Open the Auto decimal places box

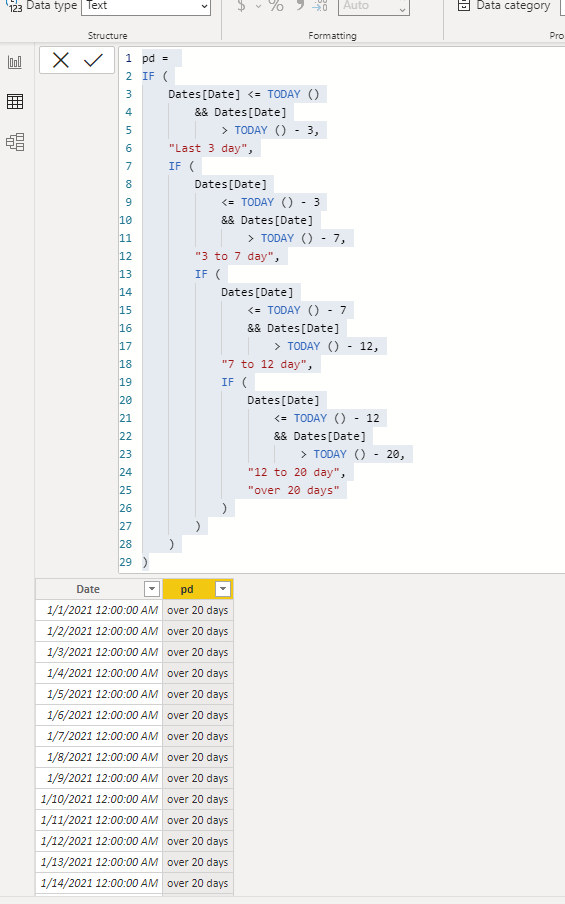[x=374, y=6]
